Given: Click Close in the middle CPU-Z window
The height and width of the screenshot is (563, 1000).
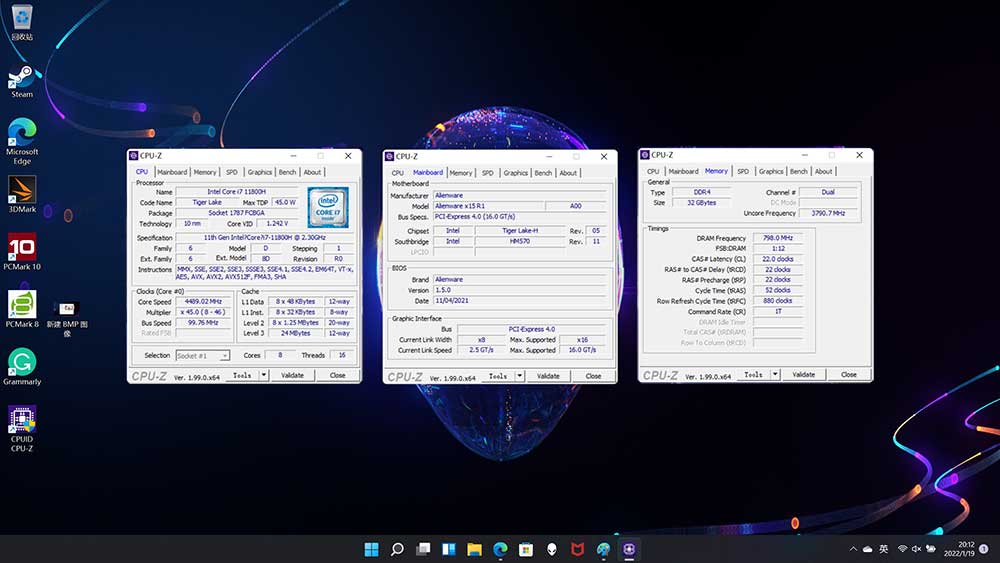Looking at the screenshot, I should (593, 376).
